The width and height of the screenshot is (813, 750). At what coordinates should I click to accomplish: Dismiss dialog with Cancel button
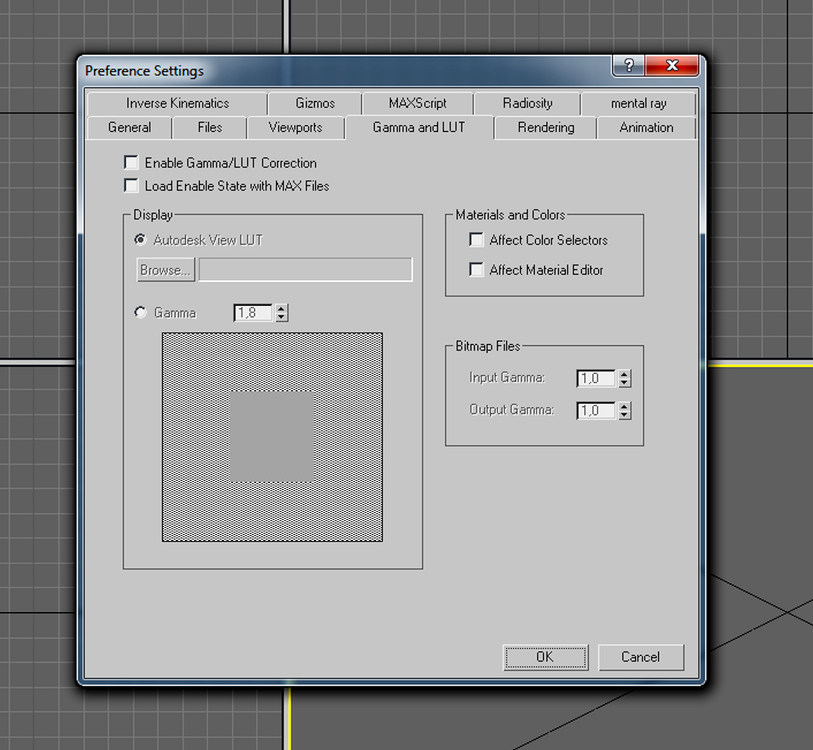pyautogui.click(x=641, y=657)
